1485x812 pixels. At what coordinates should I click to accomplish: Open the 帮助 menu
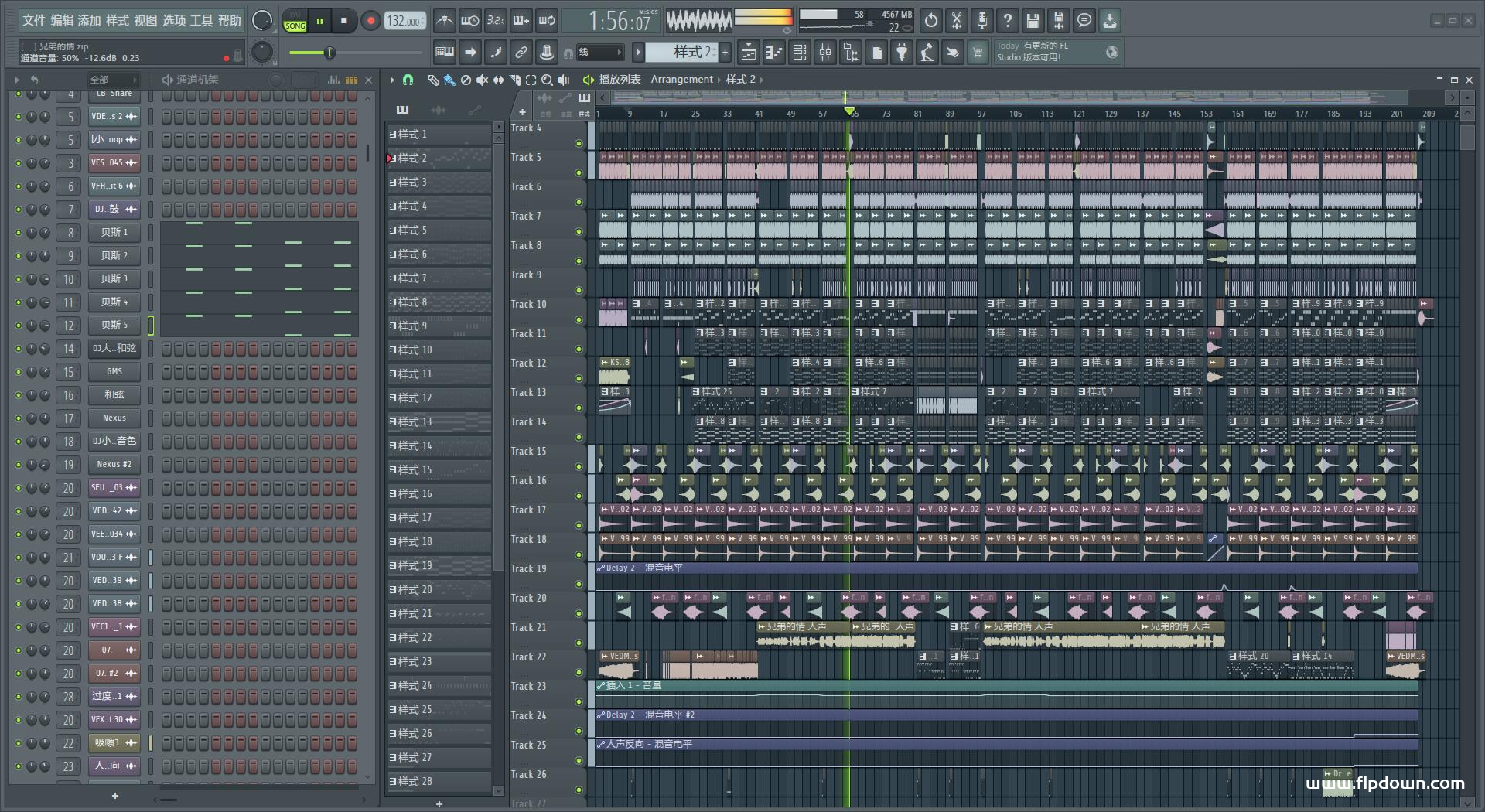230,21
